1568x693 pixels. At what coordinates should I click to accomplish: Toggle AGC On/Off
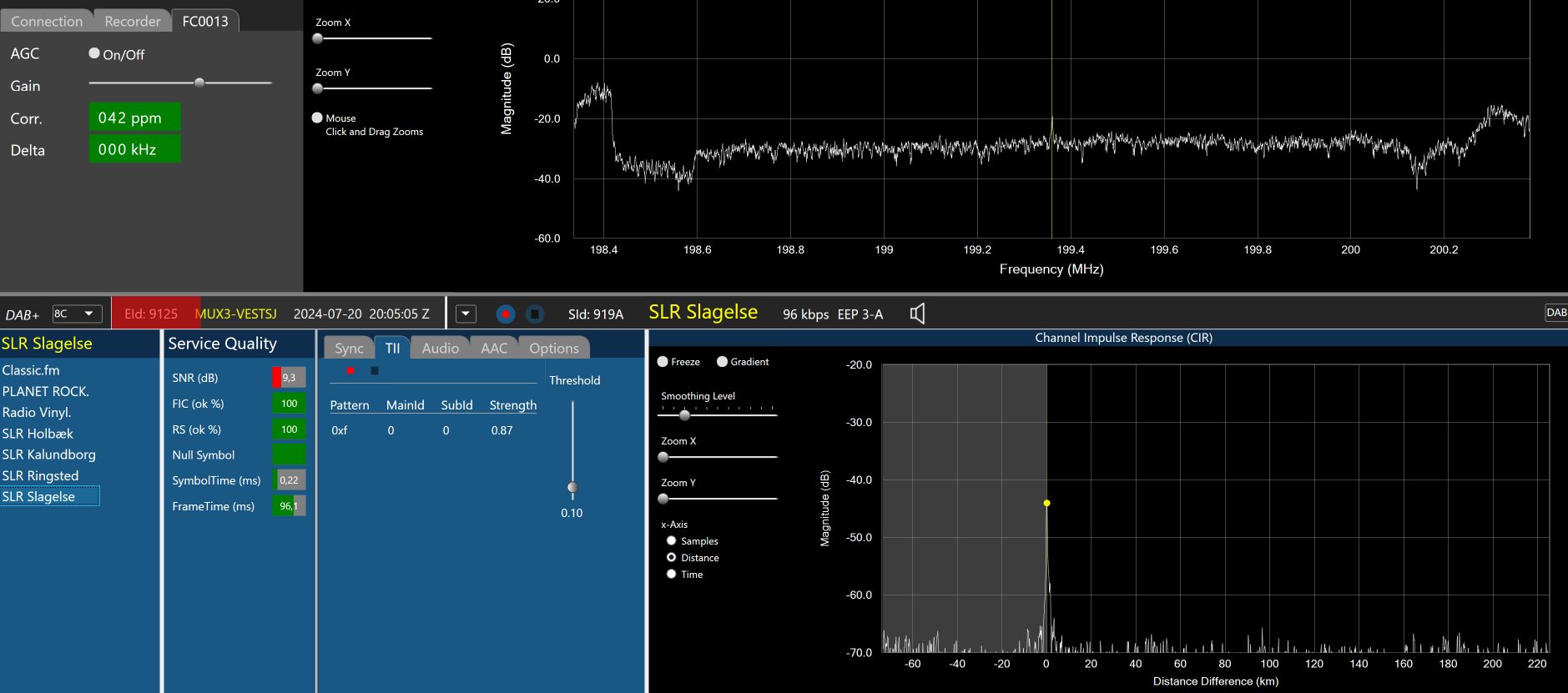point(94,53)
